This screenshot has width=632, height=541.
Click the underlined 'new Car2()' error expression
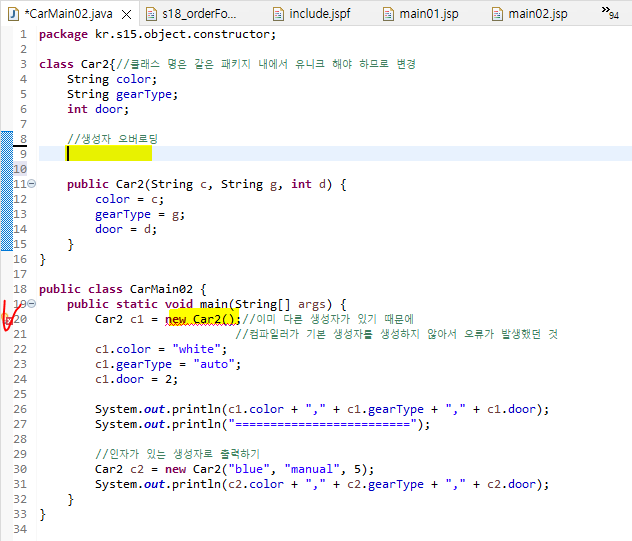202,319
